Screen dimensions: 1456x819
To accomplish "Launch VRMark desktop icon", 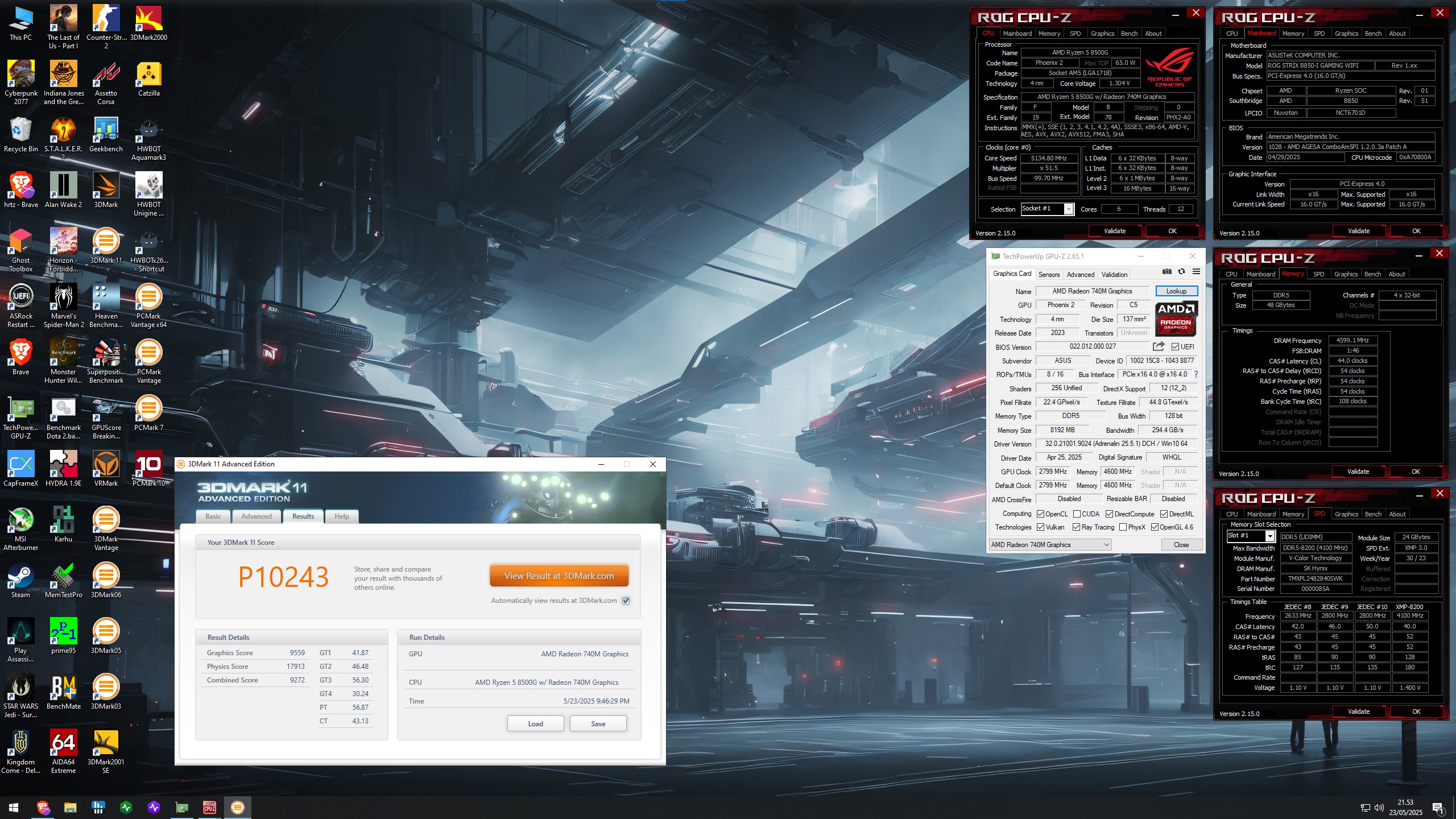I will (106, 469).
